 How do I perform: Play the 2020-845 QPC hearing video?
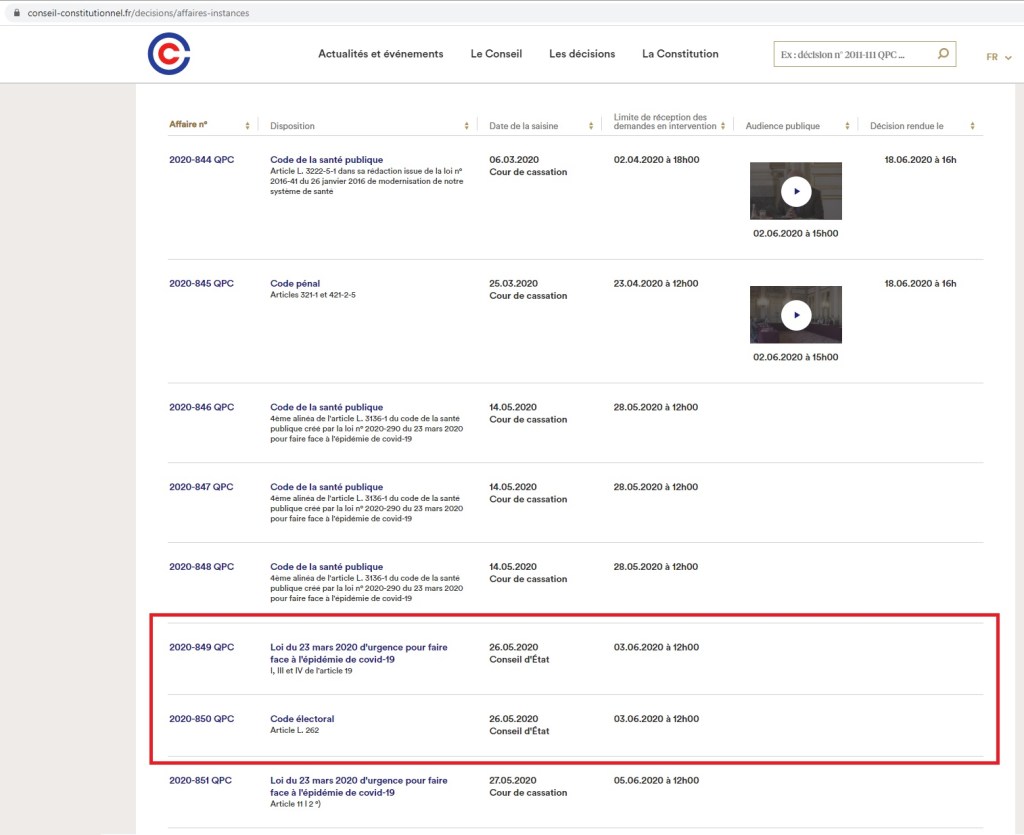pyautogui.click(x=796, y=315)
